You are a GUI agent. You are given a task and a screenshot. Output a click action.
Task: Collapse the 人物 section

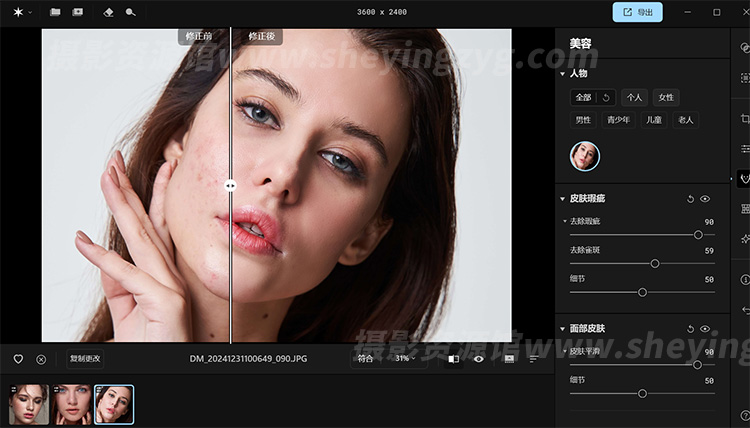coord(563,74)
